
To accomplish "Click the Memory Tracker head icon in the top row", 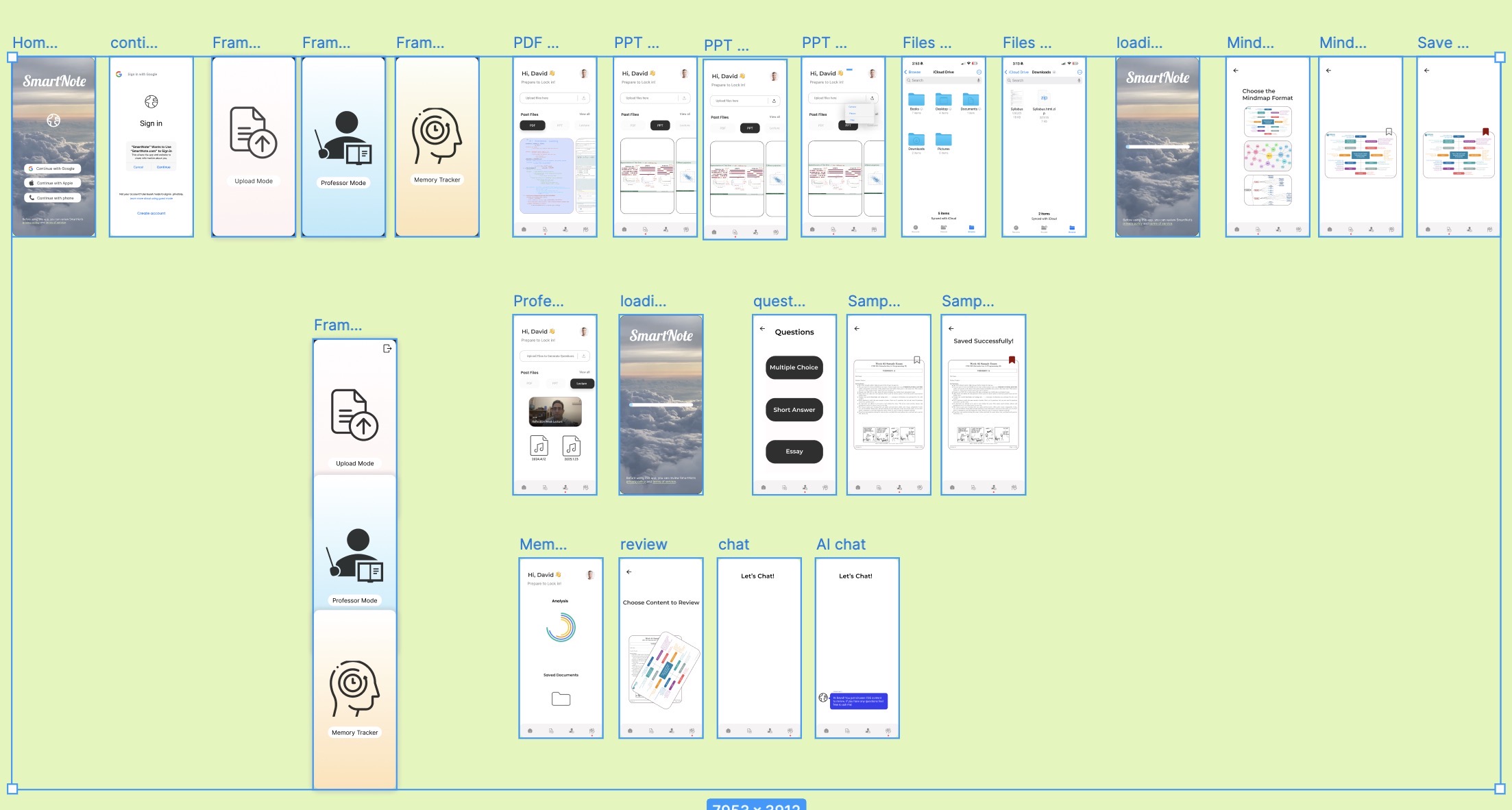I will 437,135.
